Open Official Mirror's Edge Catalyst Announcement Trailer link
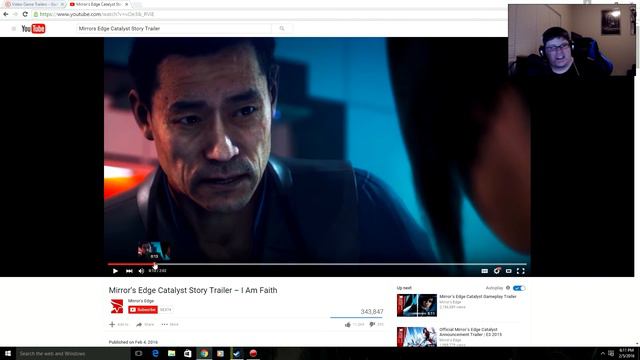The image size is (640, 360). coord(470,332)
